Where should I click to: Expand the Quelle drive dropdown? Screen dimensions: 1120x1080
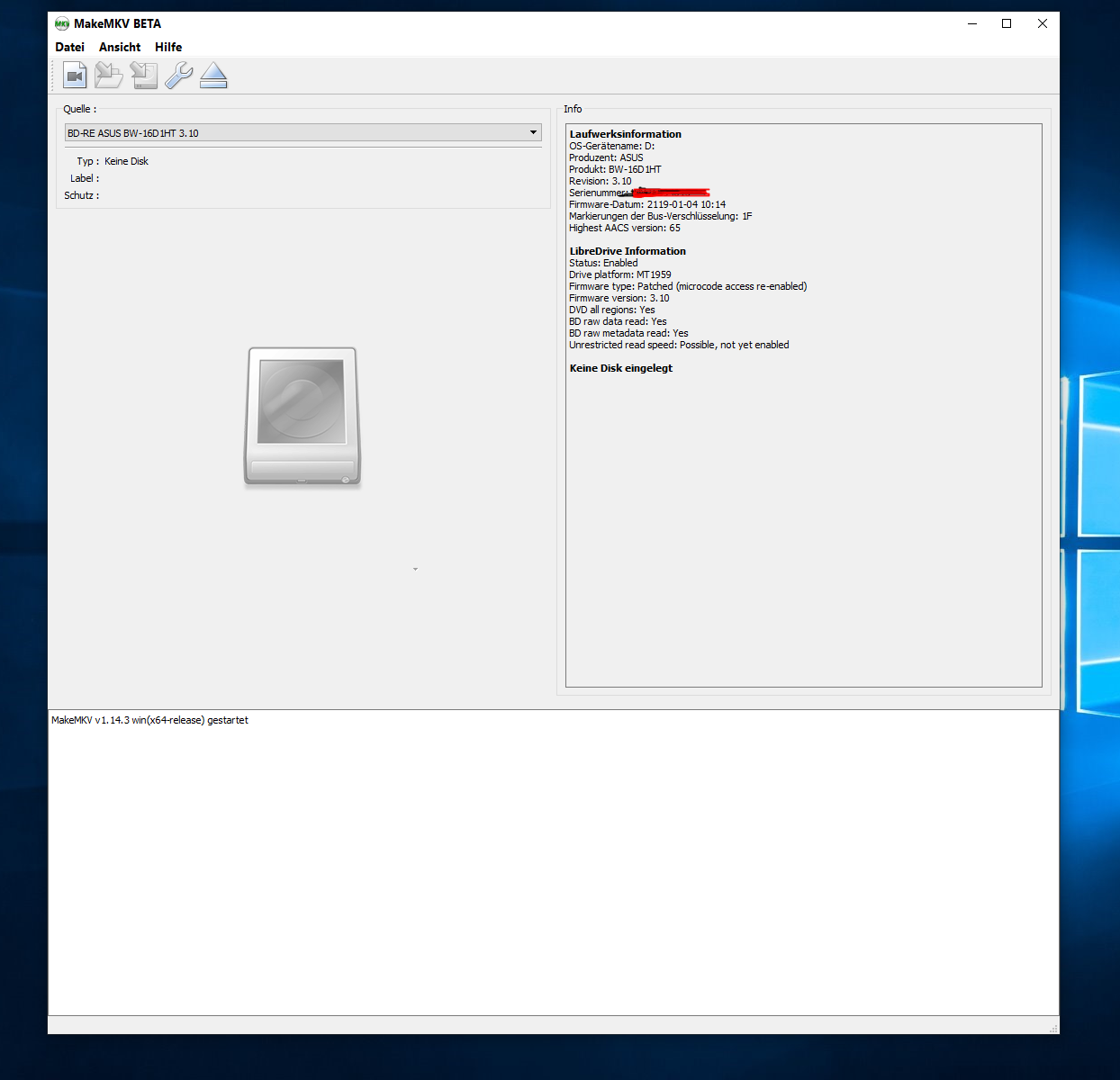[533, 133]
